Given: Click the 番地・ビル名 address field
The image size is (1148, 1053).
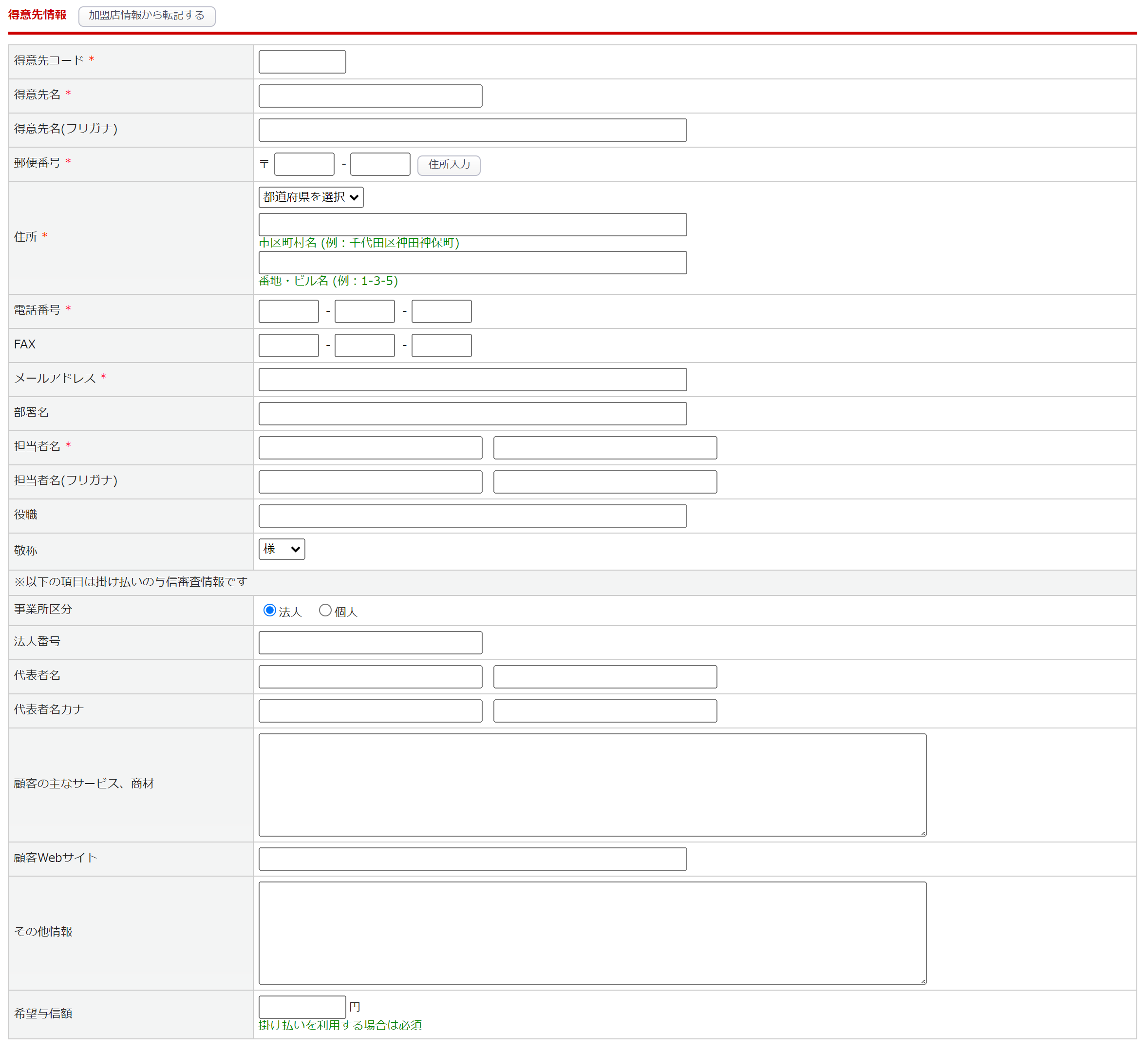Looking at the screenshot, I should (x=472, y=263).
